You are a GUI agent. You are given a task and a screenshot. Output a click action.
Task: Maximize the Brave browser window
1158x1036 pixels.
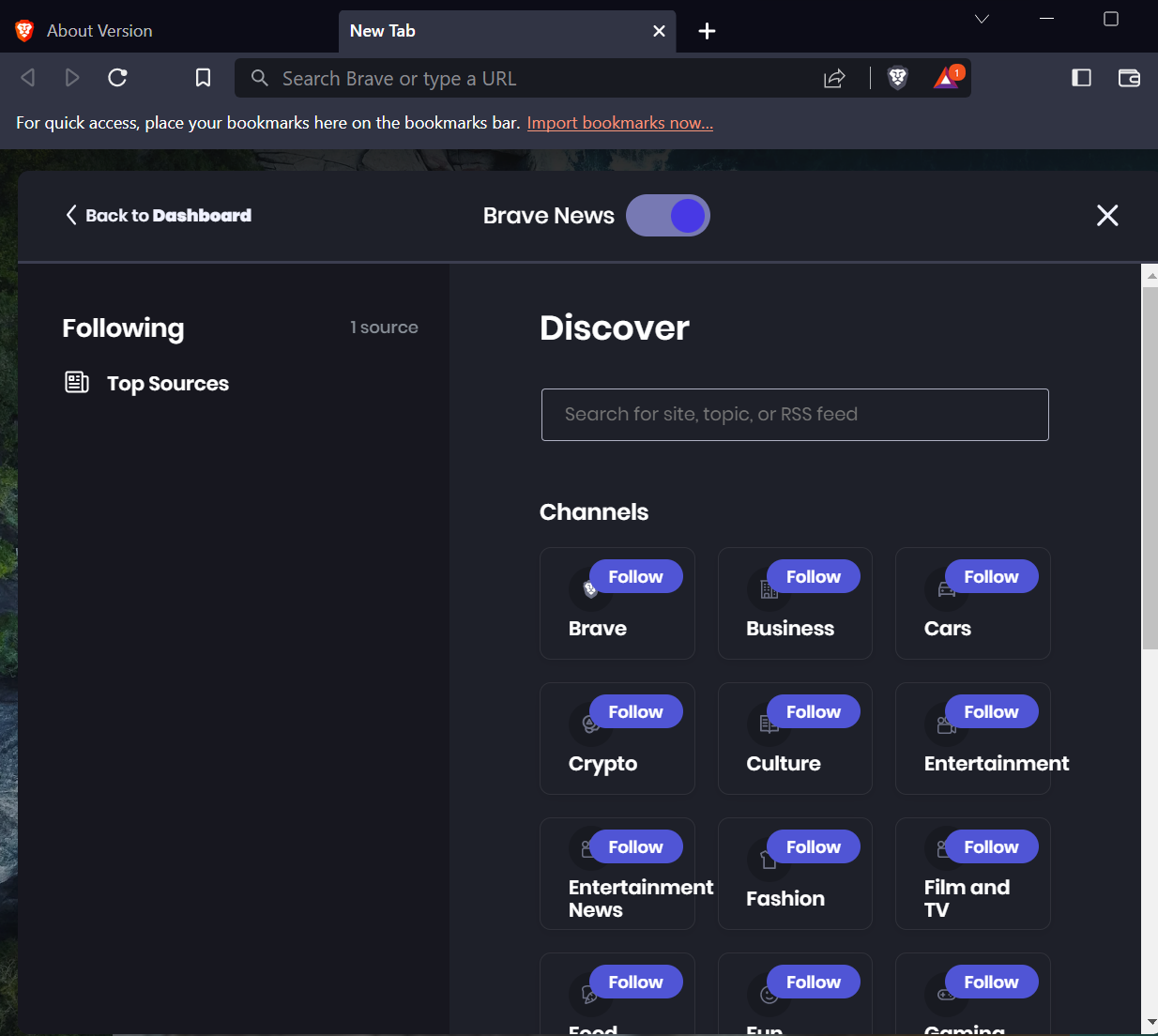coord(1111,19)
